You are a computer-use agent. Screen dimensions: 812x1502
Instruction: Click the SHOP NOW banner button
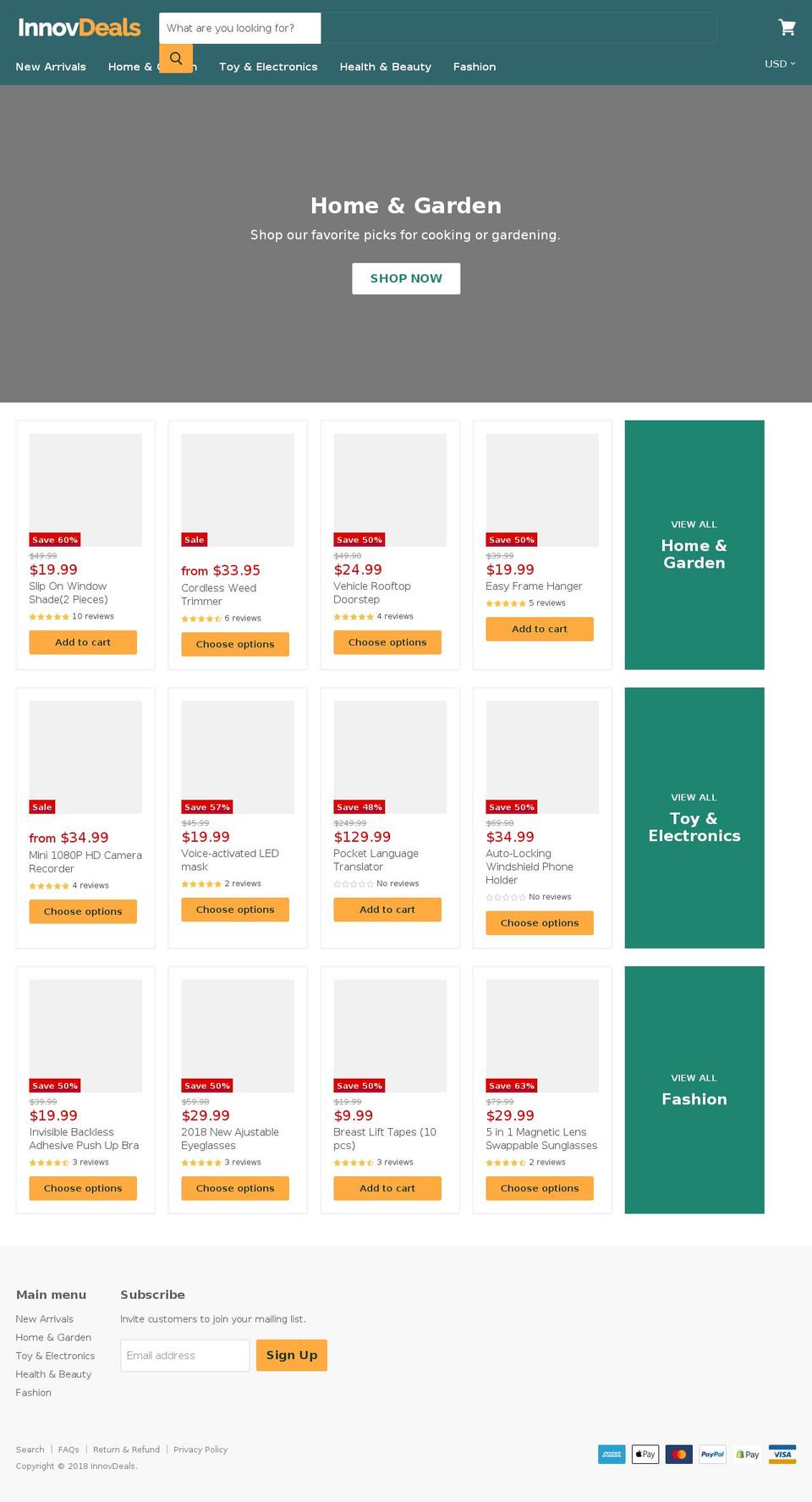click(x=406, y=278)
